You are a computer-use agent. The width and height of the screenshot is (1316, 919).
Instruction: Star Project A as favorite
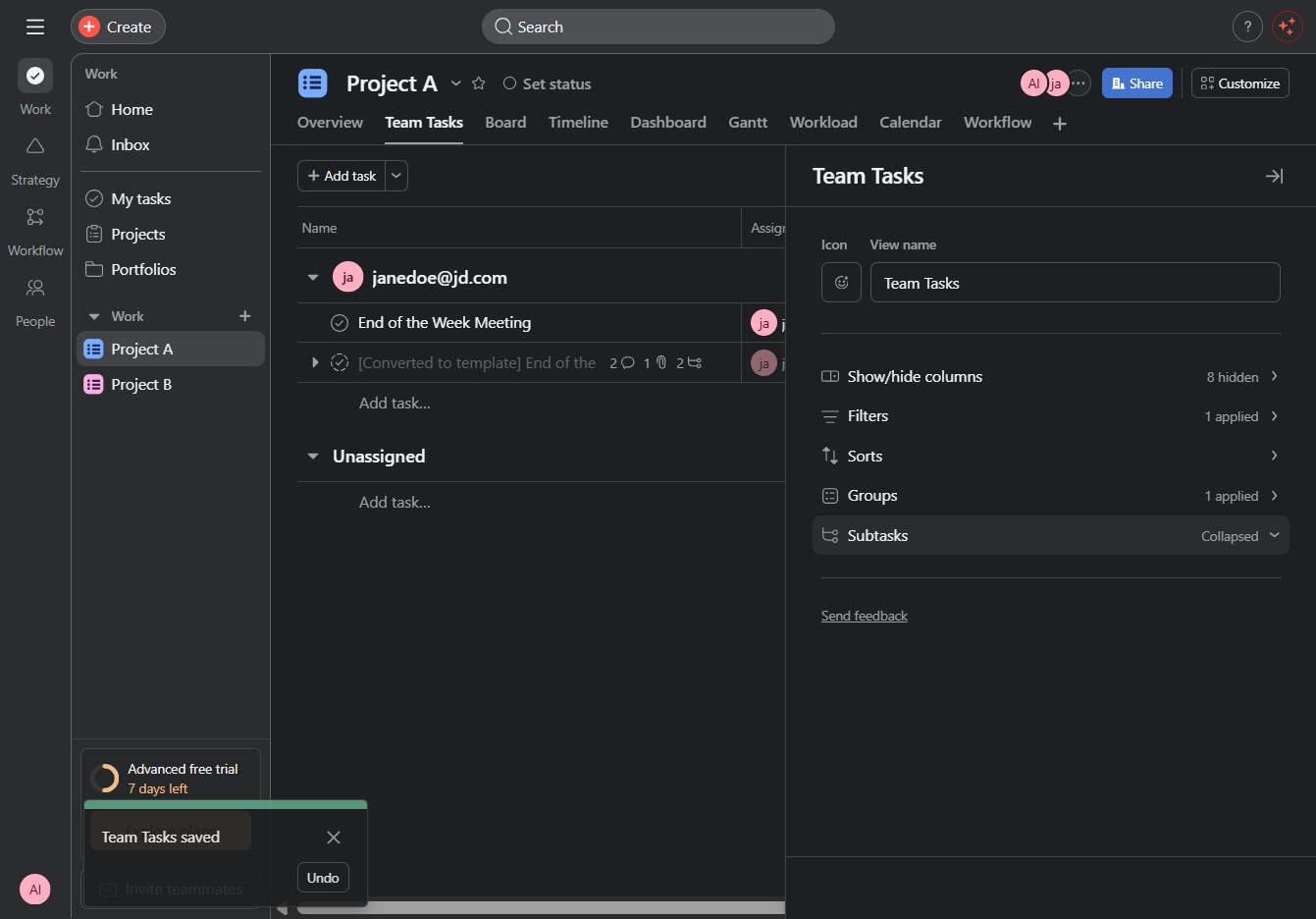[479, 83]
